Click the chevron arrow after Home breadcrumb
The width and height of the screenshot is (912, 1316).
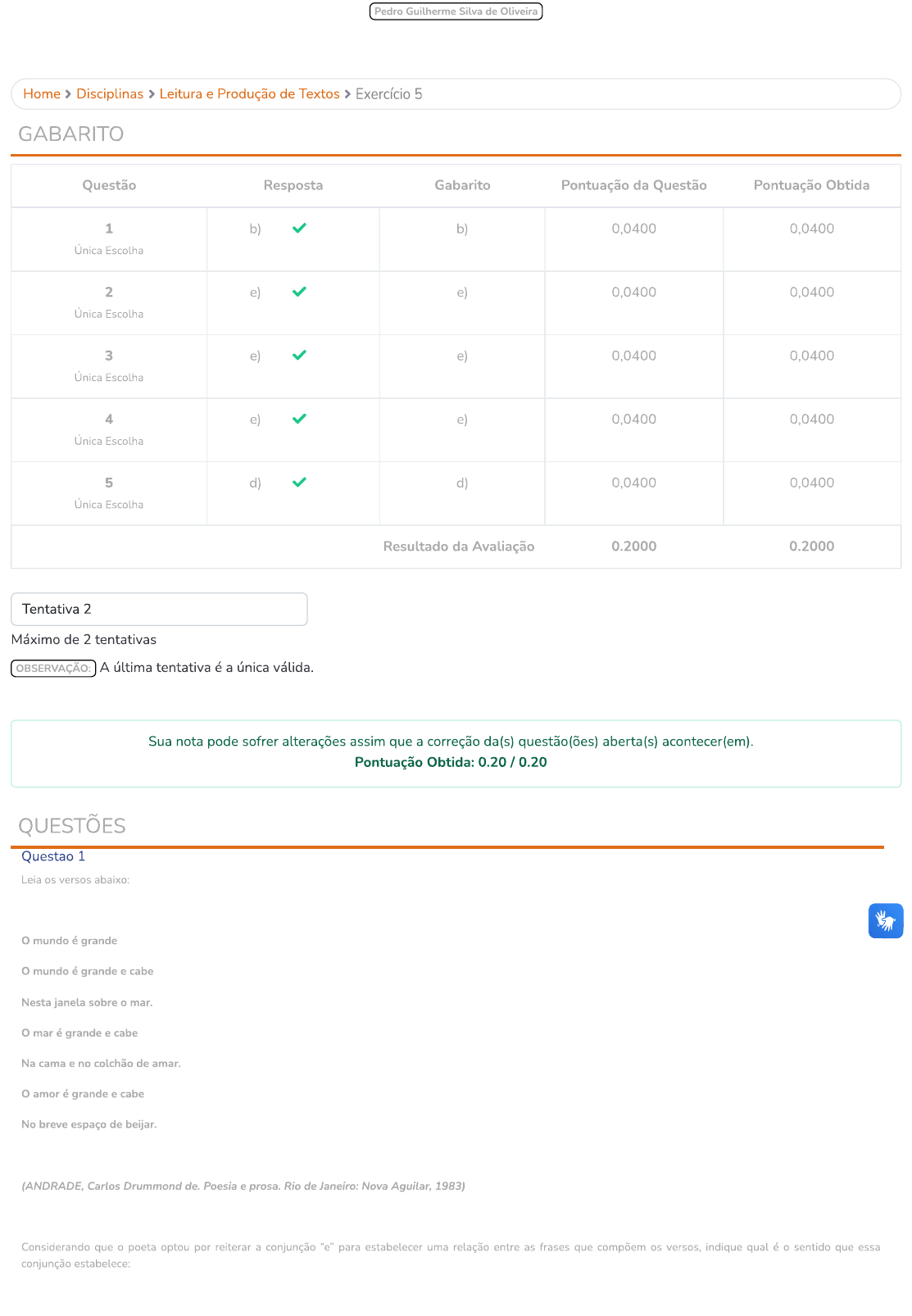coord(68,94)
